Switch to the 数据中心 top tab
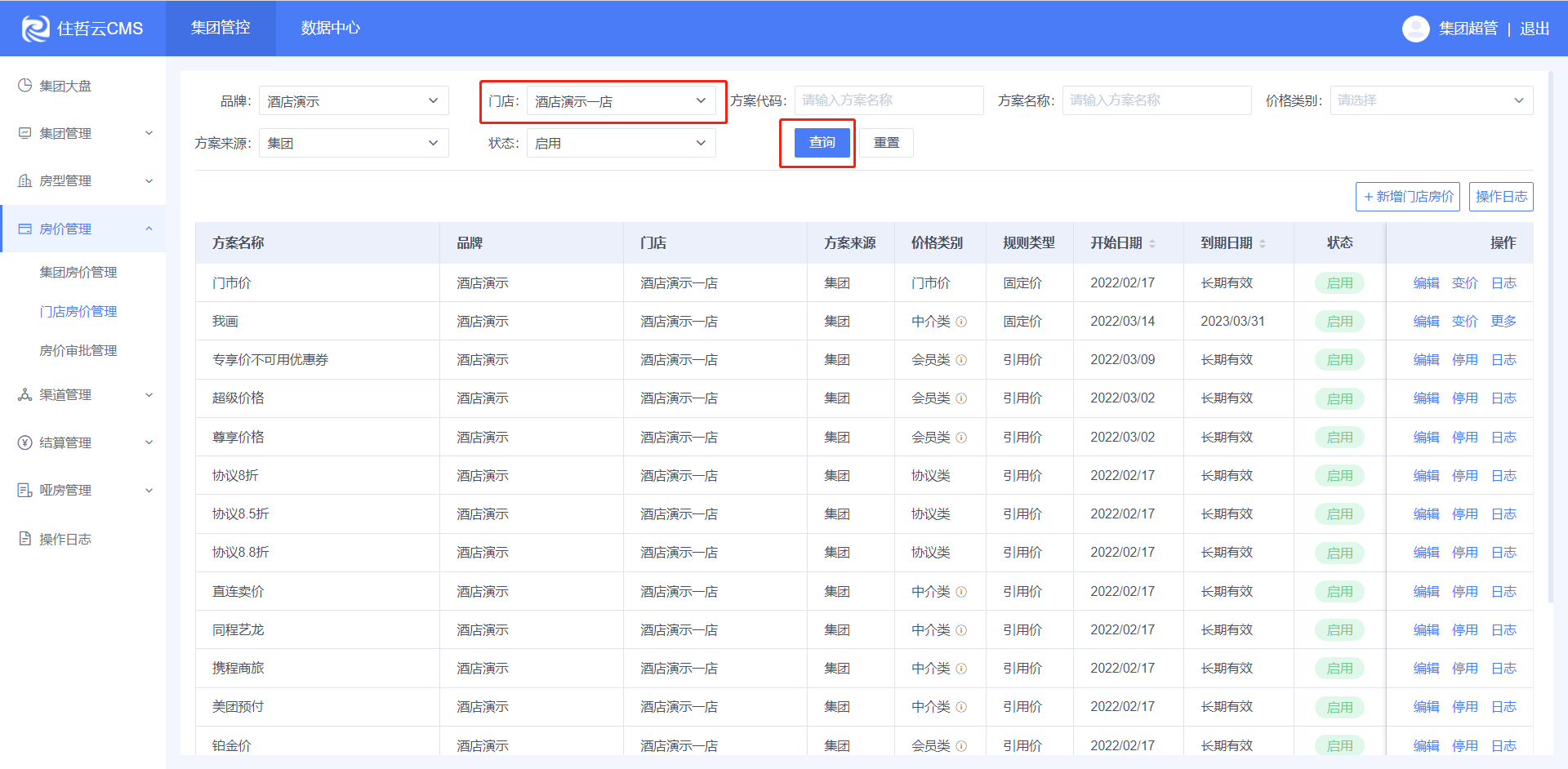 [x=330, y=28]
